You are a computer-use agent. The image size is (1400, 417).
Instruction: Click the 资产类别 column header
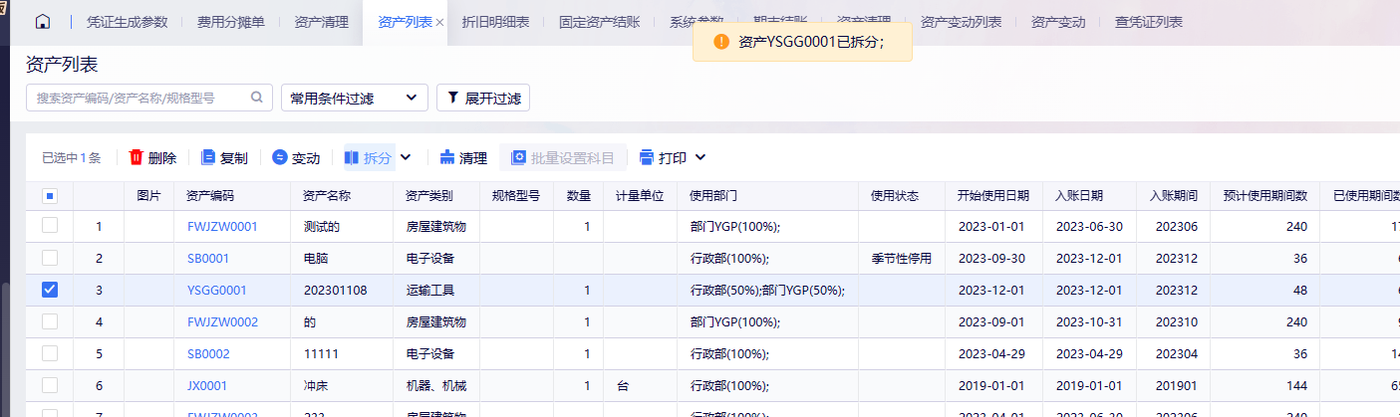[x=436, y=196]
